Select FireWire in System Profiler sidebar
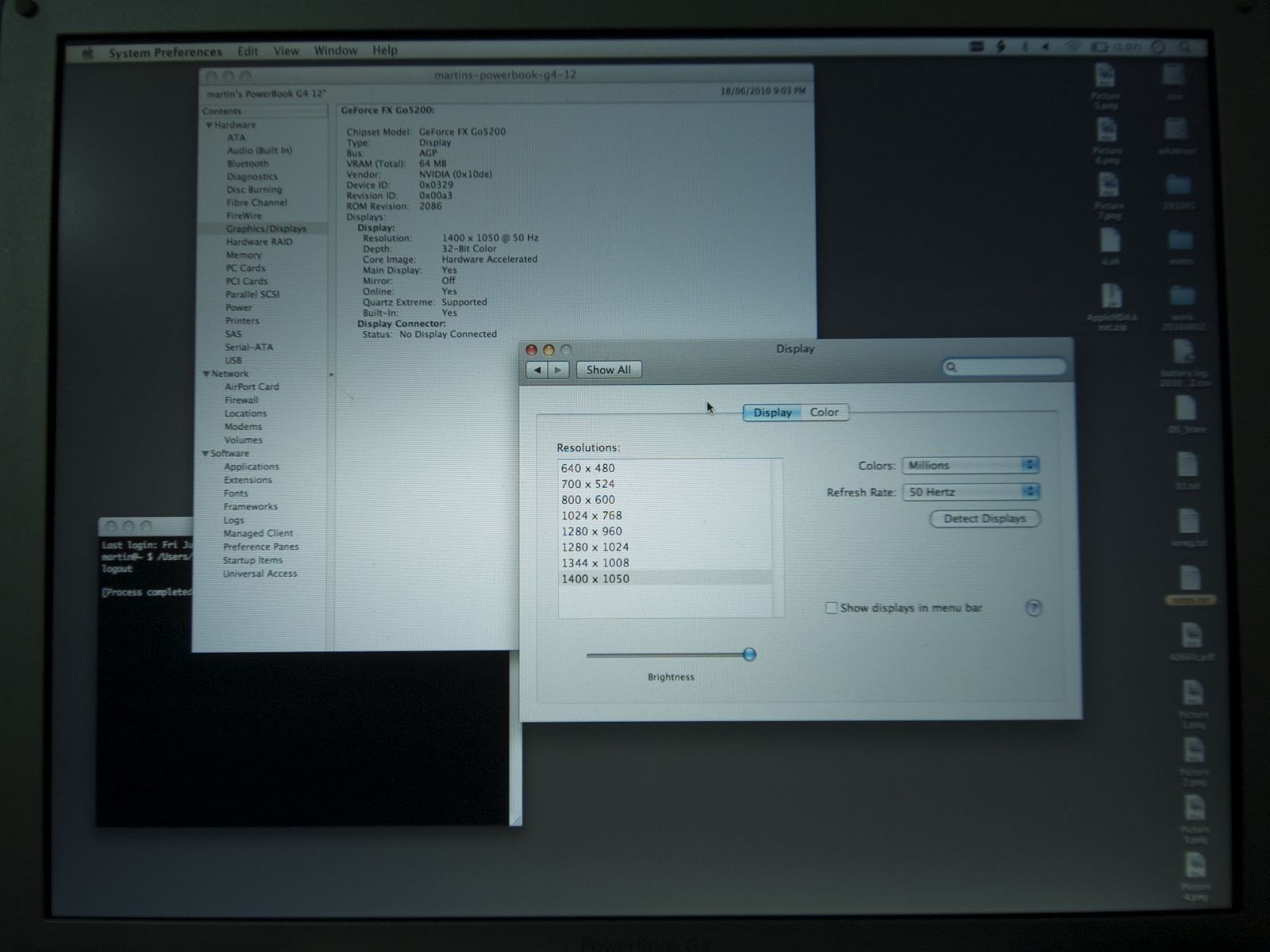Viewport: 1270px width, 952px height. point(244,216)
